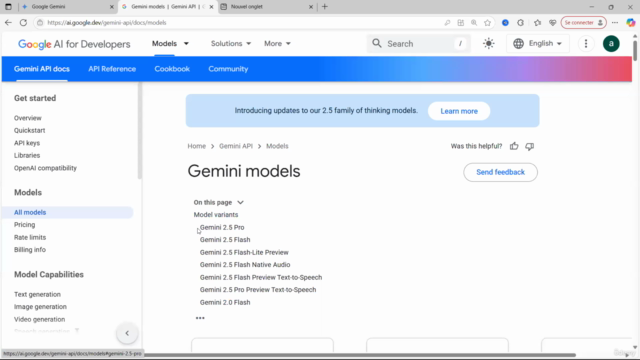Jump to Gemini 2.0 Flash section
This screenshot has height=360, width=640.
point(225,302)
